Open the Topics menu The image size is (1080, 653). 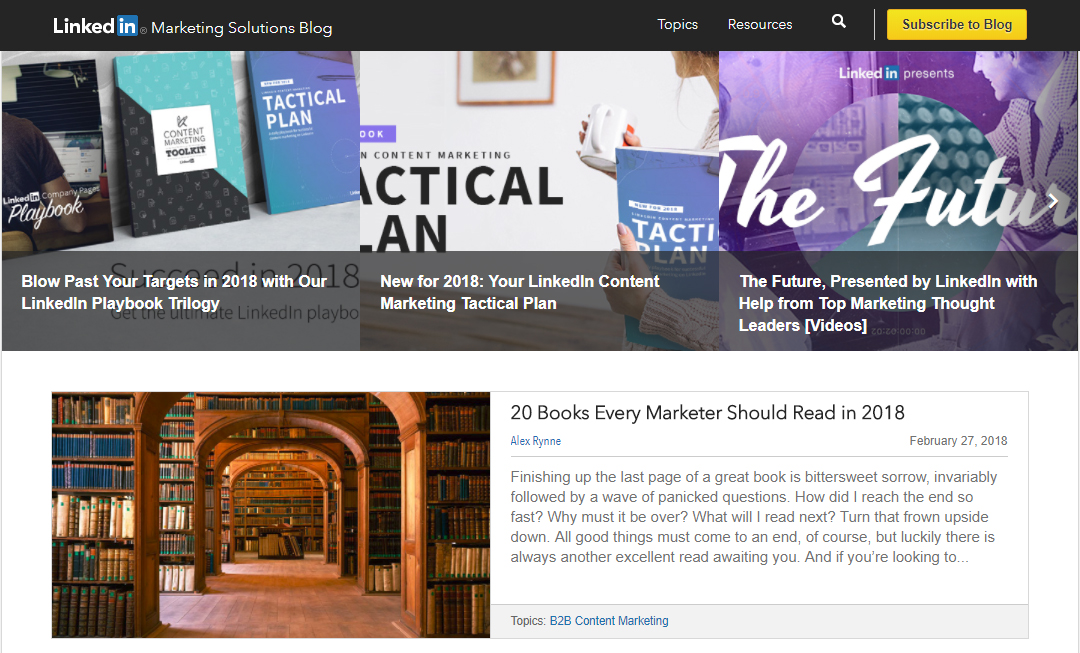677,24
